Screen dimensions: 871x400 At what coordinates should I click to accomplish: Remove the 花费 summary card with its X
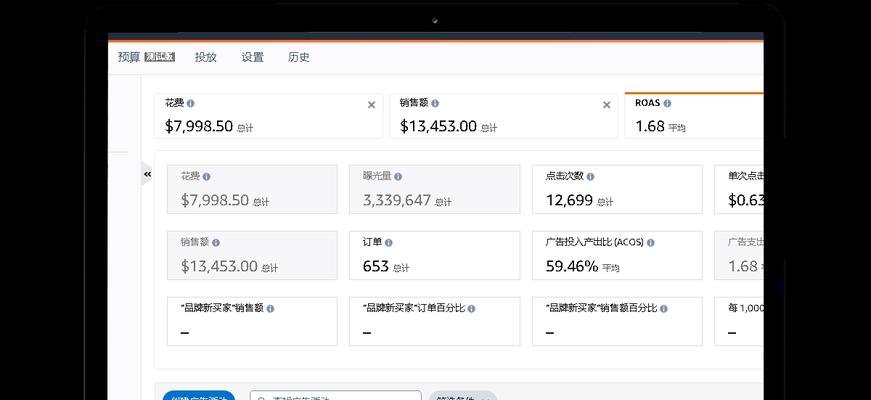tap(372, 105)
